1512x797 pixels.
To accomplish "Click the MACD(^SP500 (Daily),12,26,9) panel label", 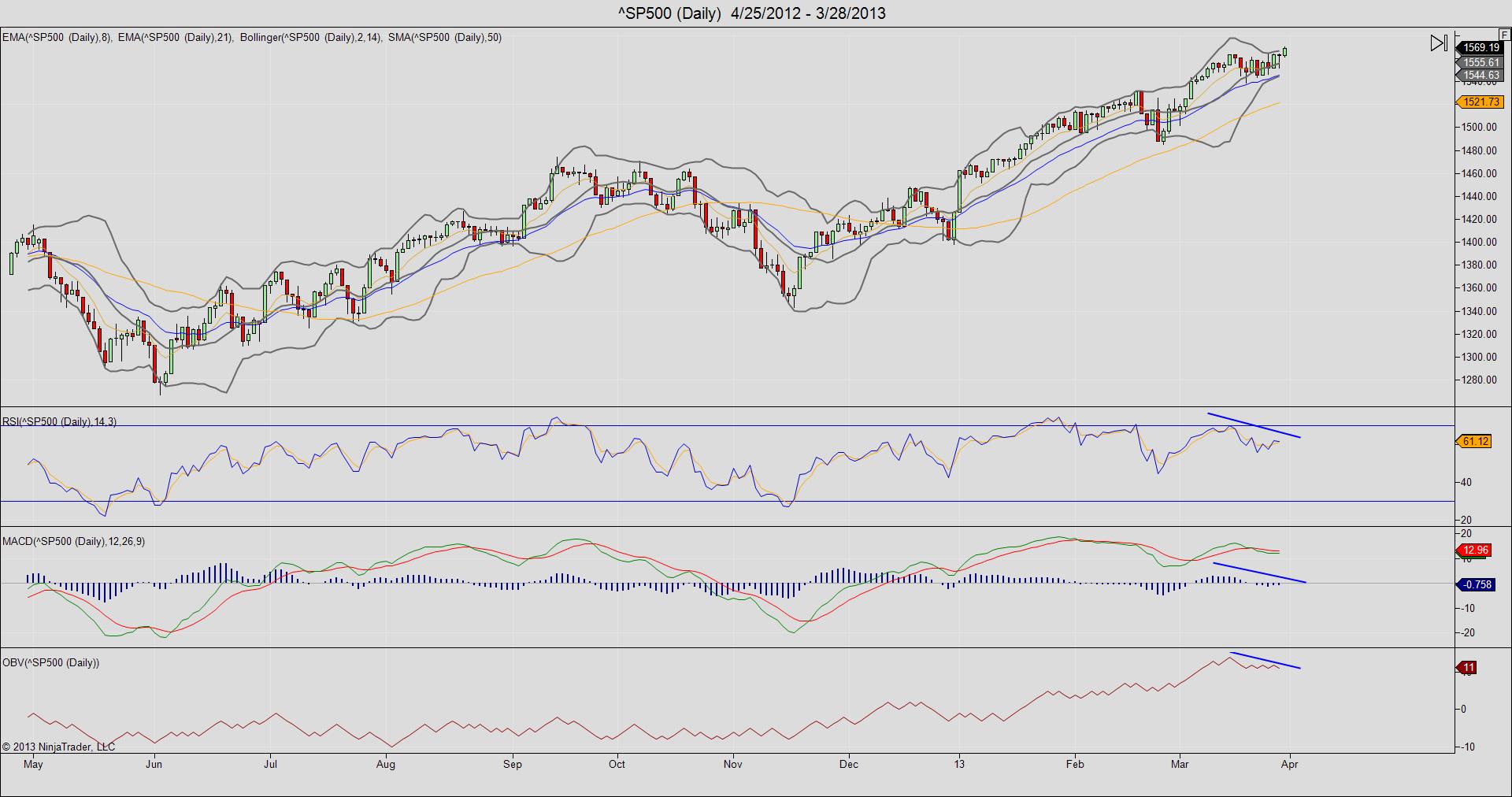I will tap(73, 542).
